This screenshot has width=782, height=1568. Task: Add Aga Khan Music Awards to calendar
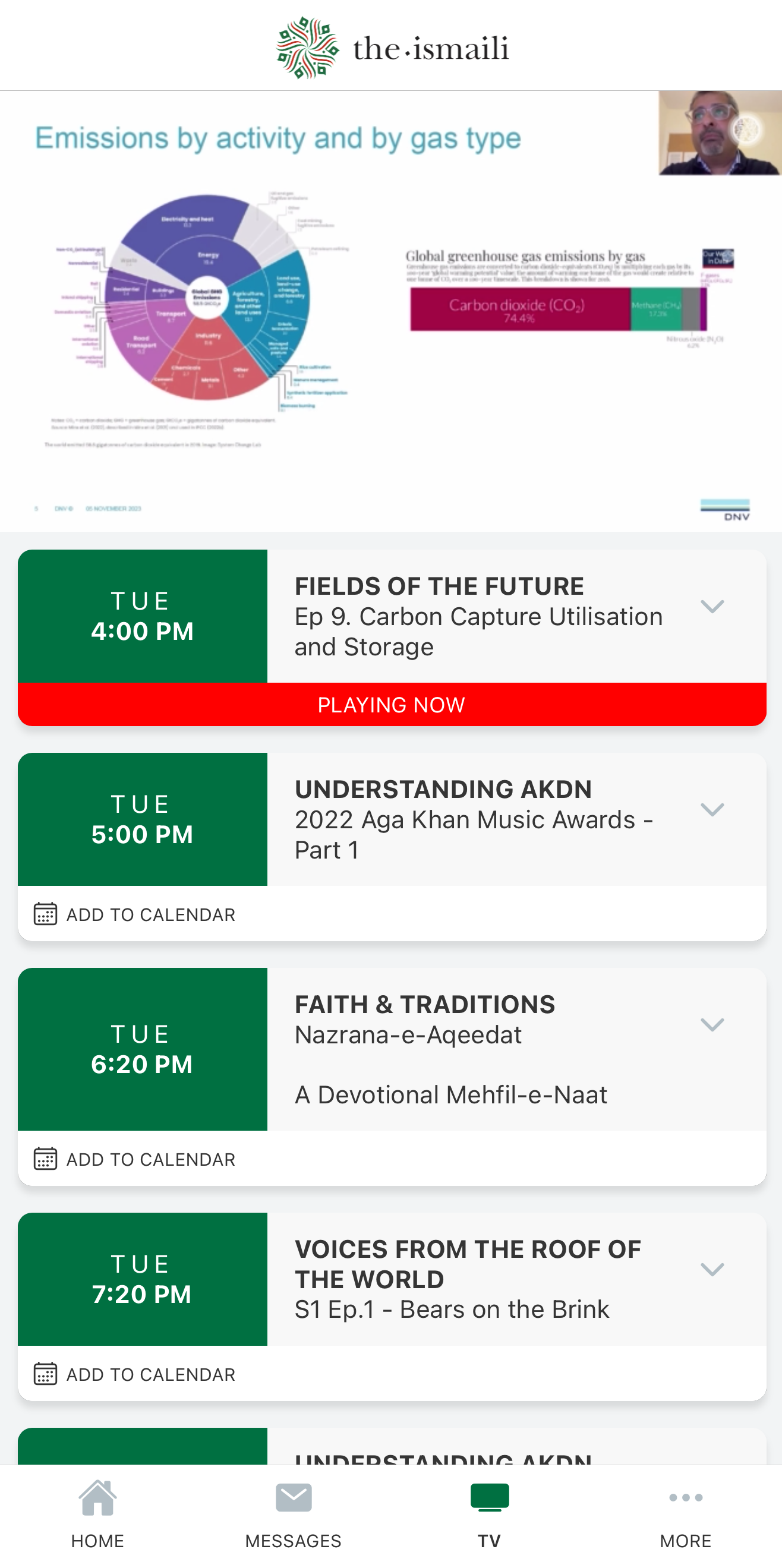150,914
